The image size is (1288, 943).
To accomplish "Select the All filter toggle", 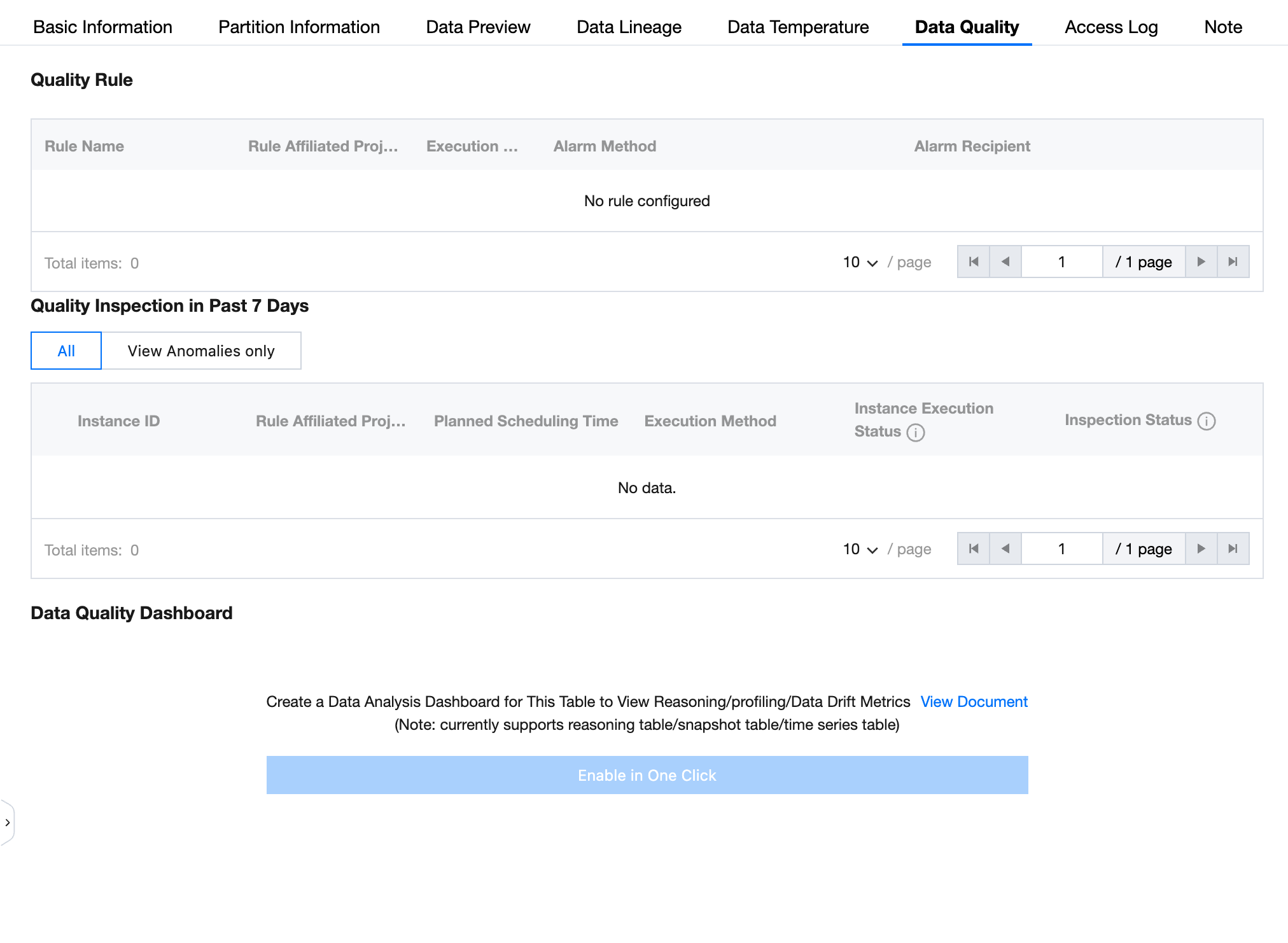I will pos(66,351).
